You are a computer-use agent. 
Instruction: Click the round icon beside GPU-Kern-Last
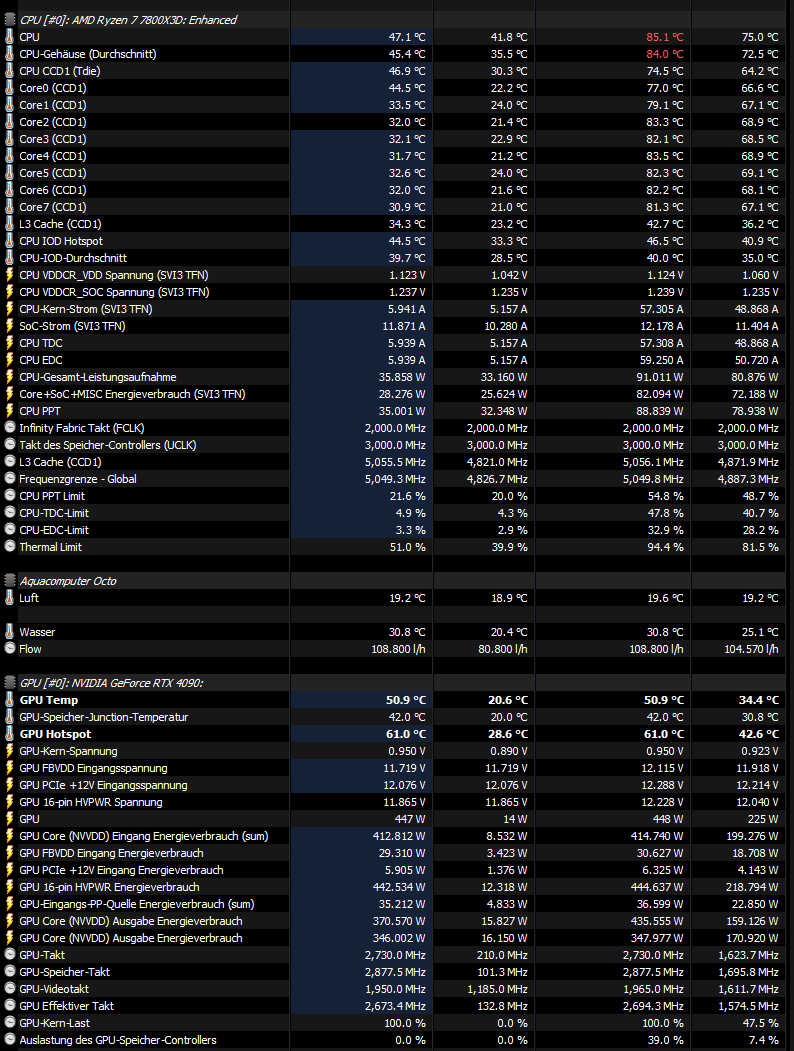pyautogui.click(x=9, y=1023)
